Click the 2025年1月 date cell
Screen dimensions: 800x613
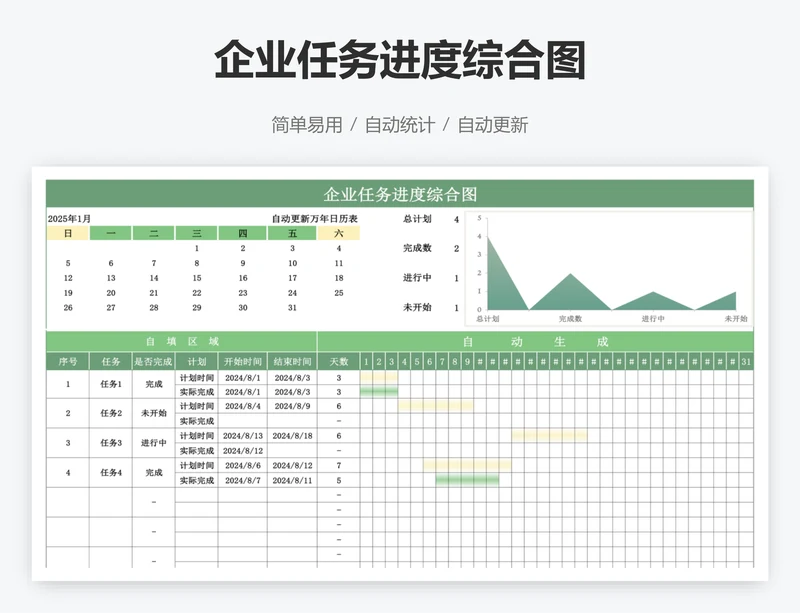point(69,219)
